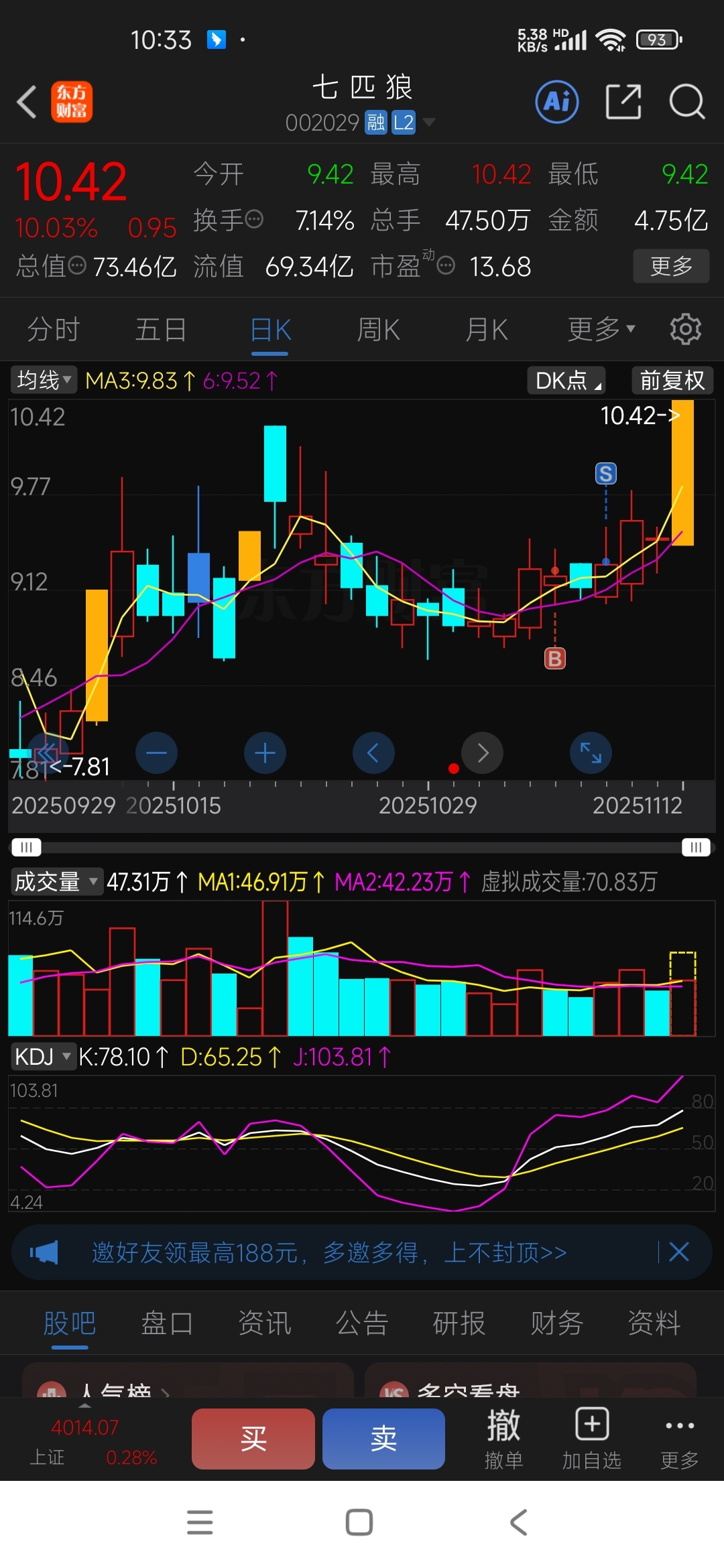Open the Ai assistant icon

coord(557,102)
